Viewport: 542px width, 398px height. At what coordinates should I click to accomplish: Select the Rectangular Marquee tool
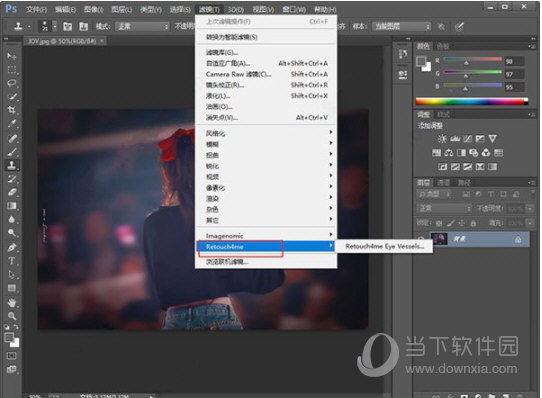pos(12,70)
